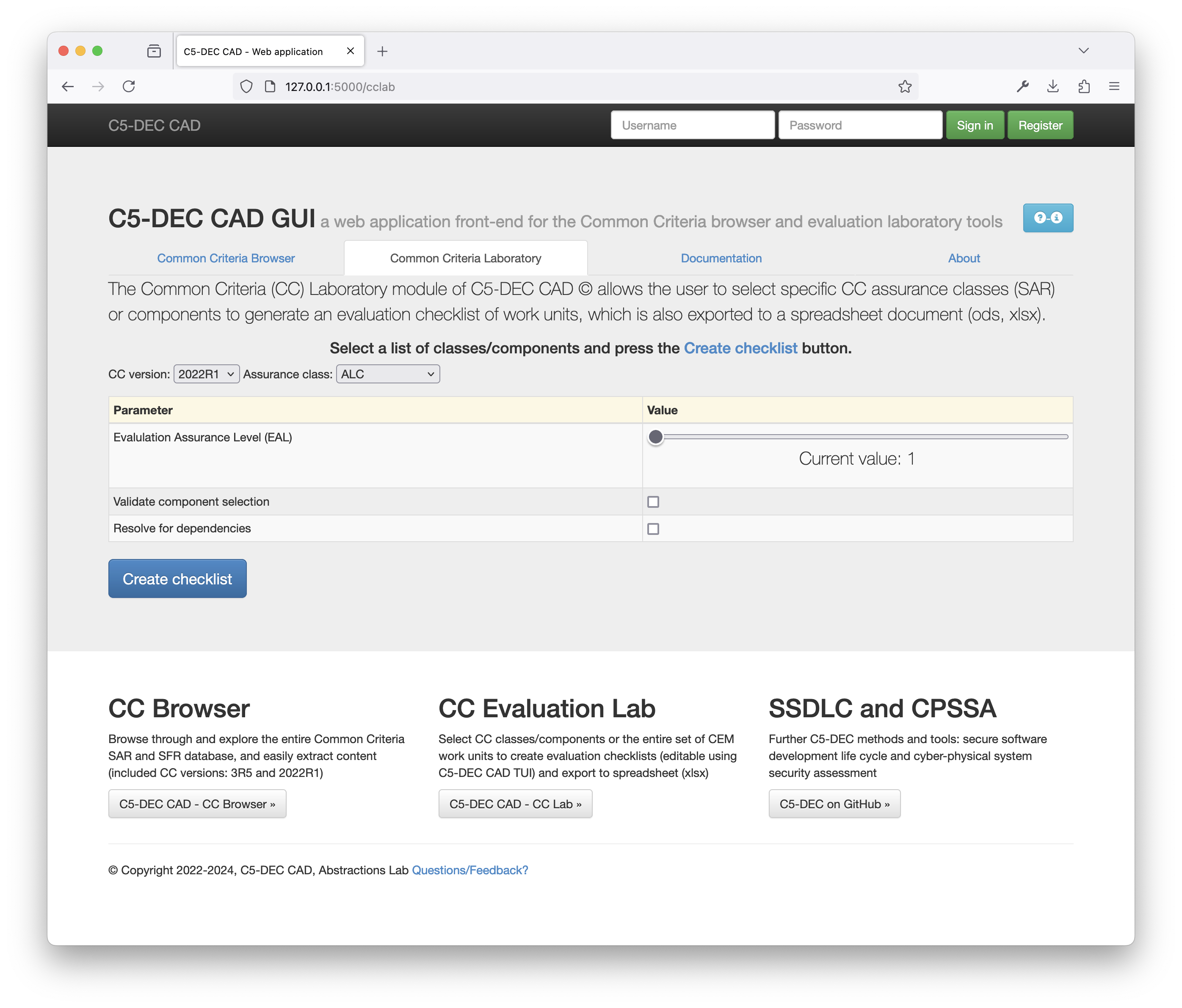
Task: Open the About tab
Action: click(964, 258)
